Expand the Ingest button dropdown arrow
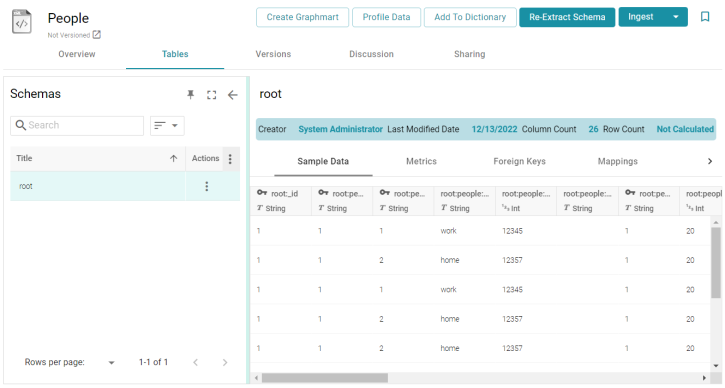Screen dimensions: 725x388 point(676,17)
